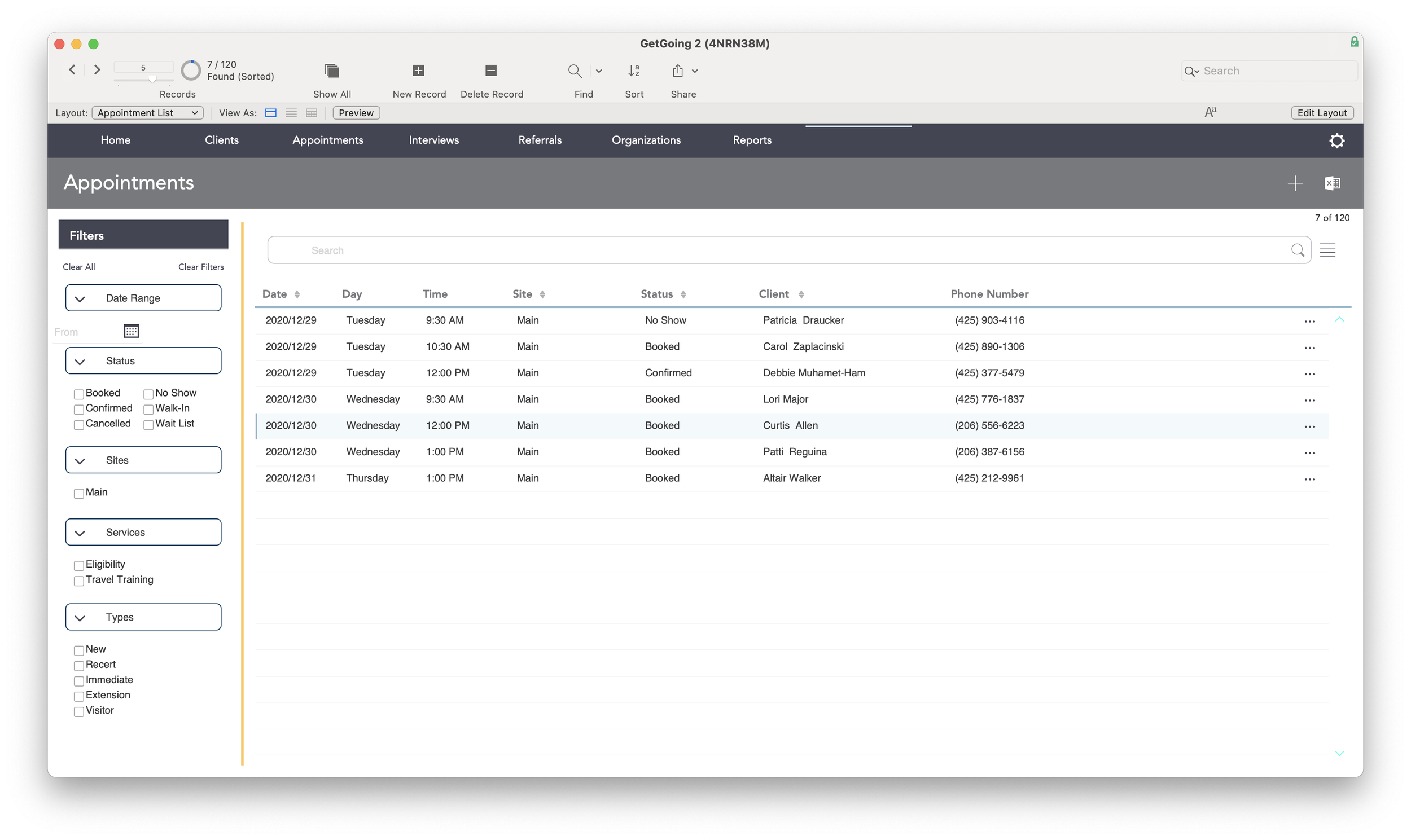Collapse the Types filter section

point(80,618)
